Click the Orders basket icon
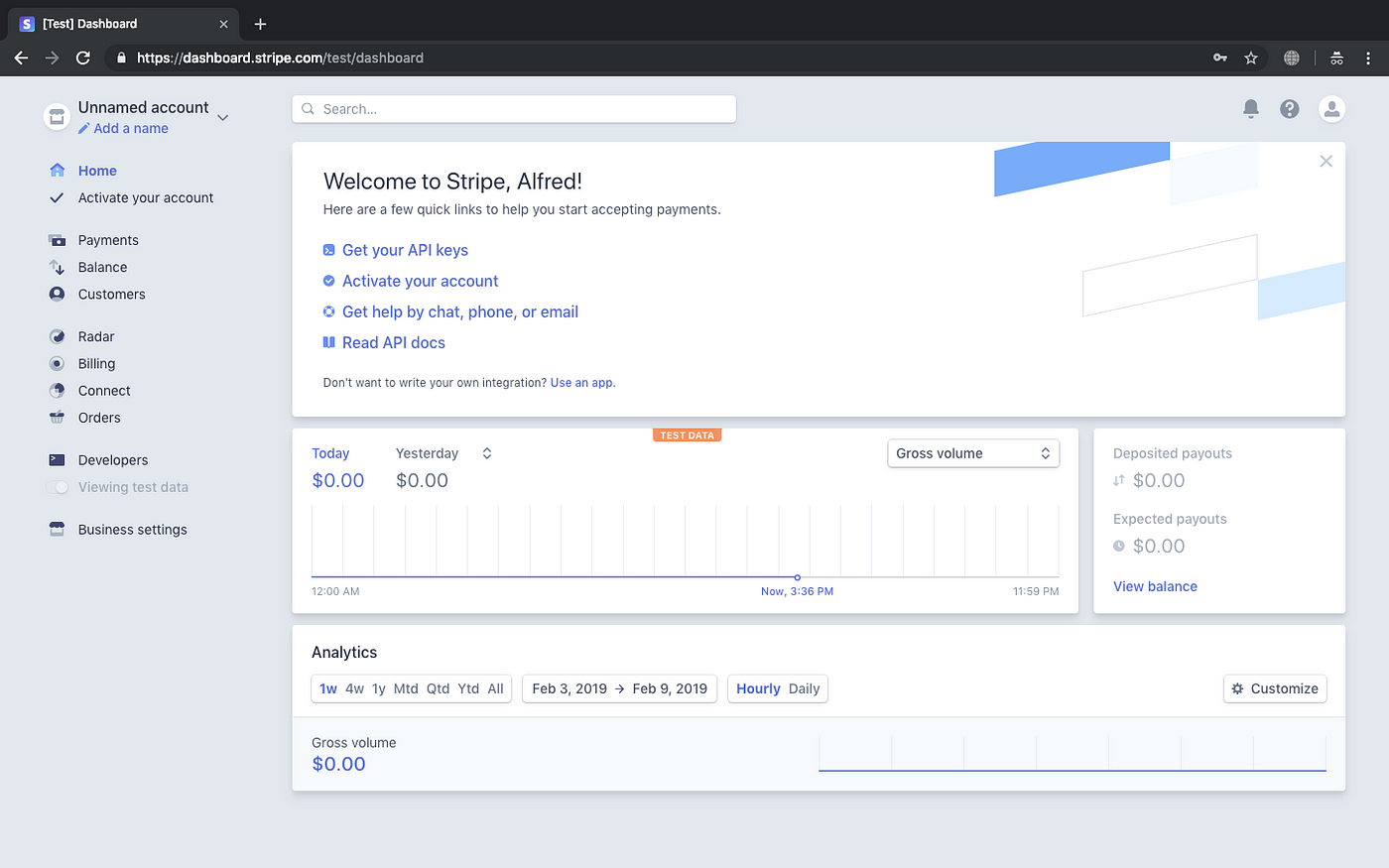Viewport: 1389px width, 868px height. coord(58,417)
